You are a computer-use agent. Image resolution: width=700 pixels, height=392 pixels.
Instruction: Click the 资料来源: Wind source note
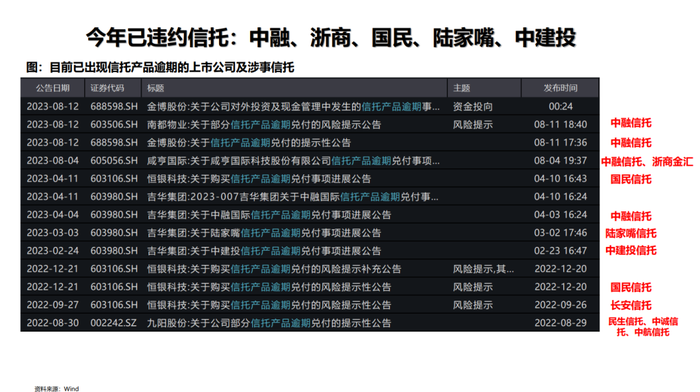coord(57,389)
